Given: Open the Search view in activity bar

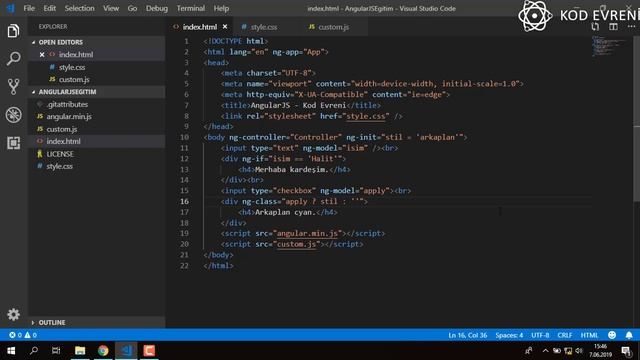Looking at the screenshot, I should [13, 59].
